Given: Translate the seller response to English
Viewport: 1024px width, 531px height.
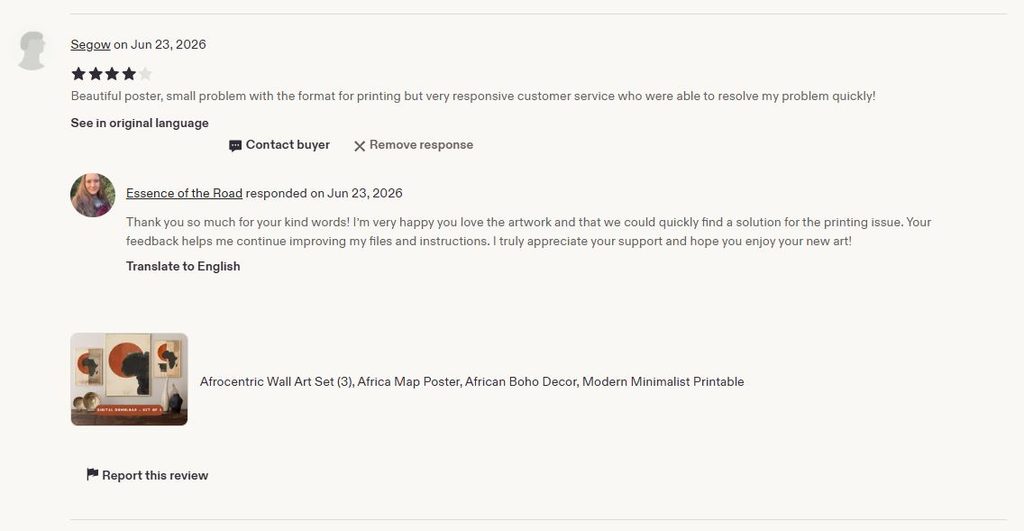Looking at the screenshot, I should [183, 266].
